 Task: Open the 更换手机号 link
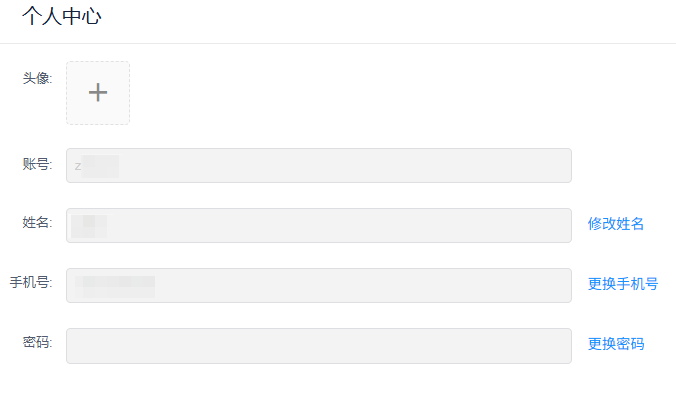(623, 284)
